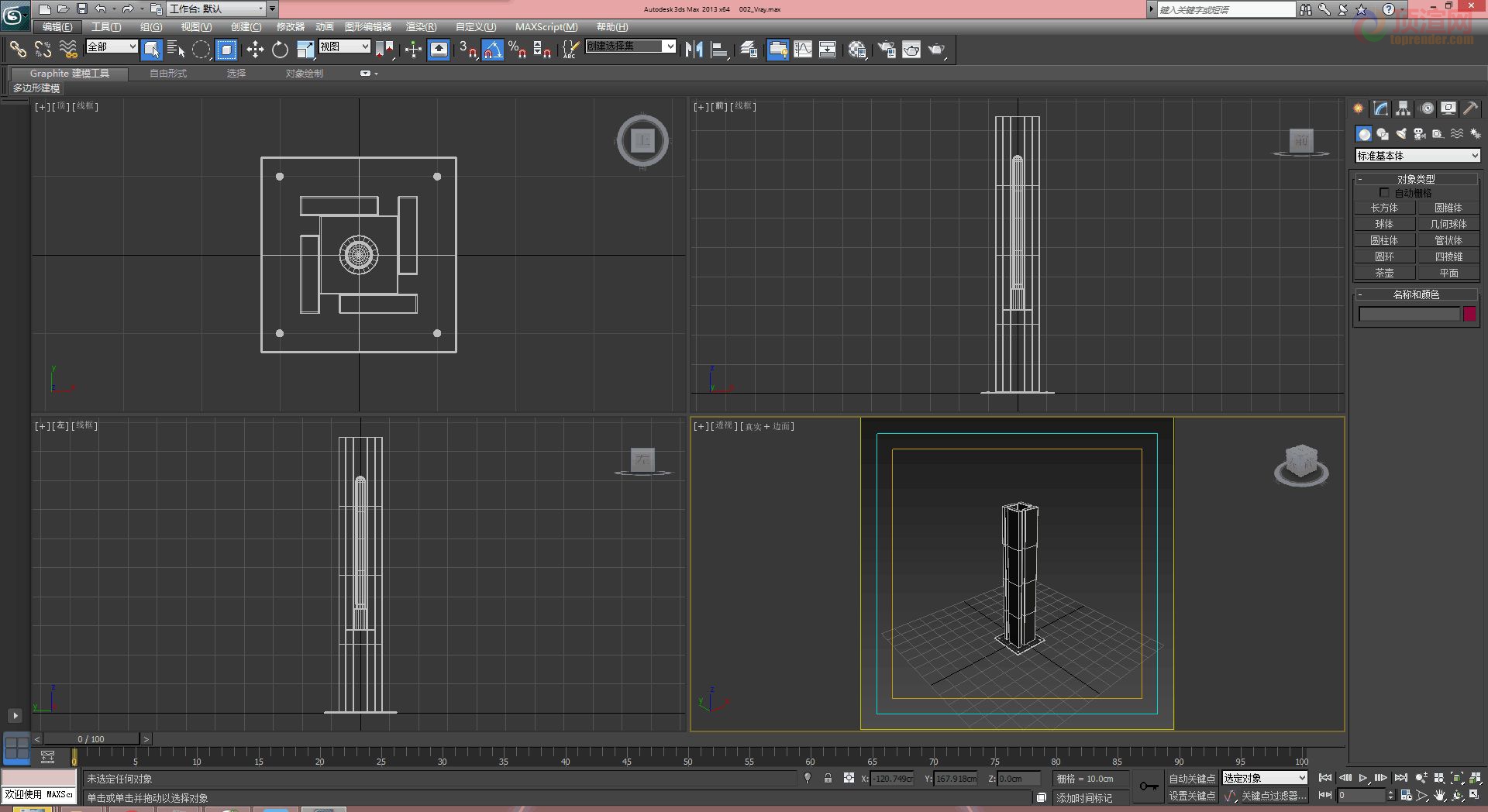This screenshot has width=1488, height=812.
Task: Click the 球体 sphere button
Action: 1384,224
